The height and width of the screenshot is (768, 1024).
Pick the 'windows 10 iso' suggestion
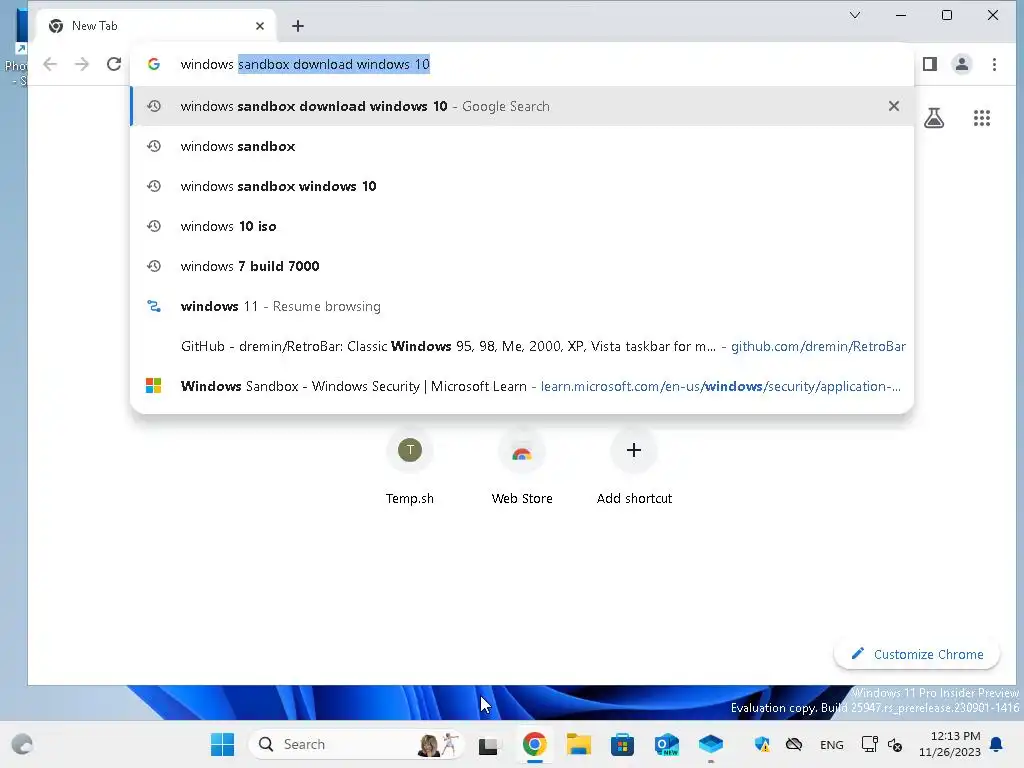[522, 226]
